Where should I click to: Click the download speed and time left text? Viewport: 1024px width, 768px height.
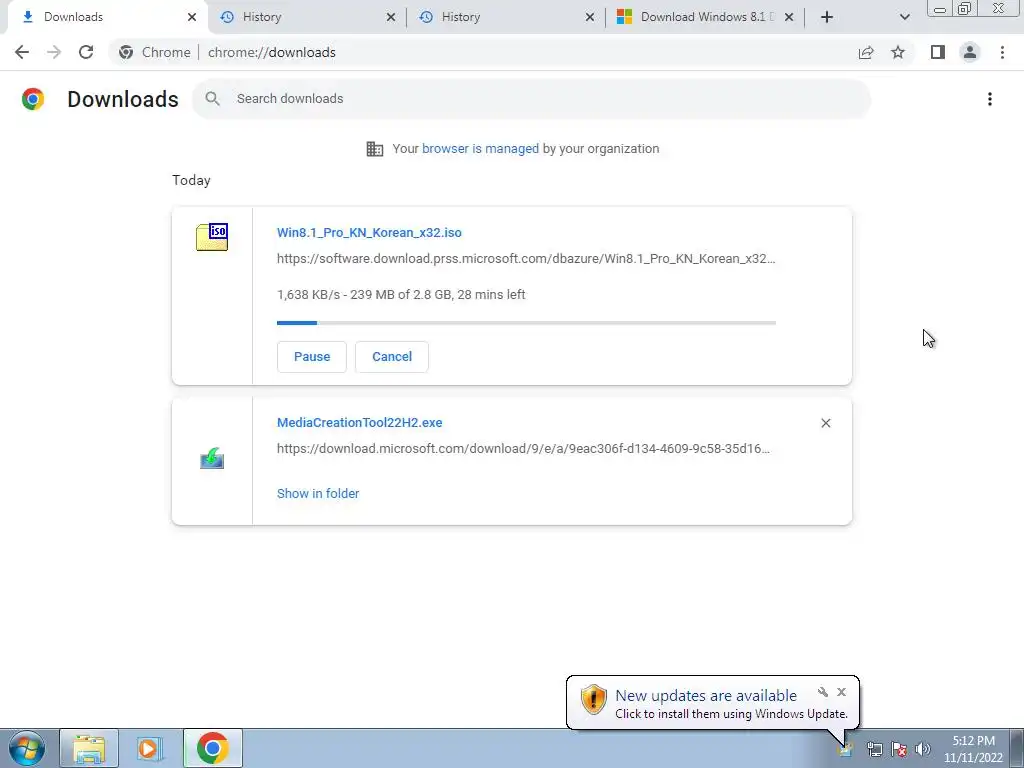401,295
